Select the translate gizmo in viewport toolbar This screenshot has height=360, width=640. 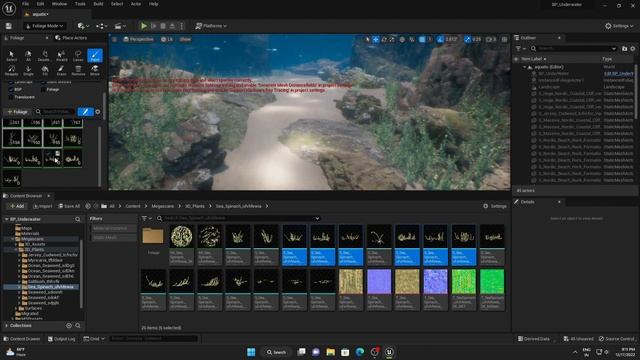point(376,39)
